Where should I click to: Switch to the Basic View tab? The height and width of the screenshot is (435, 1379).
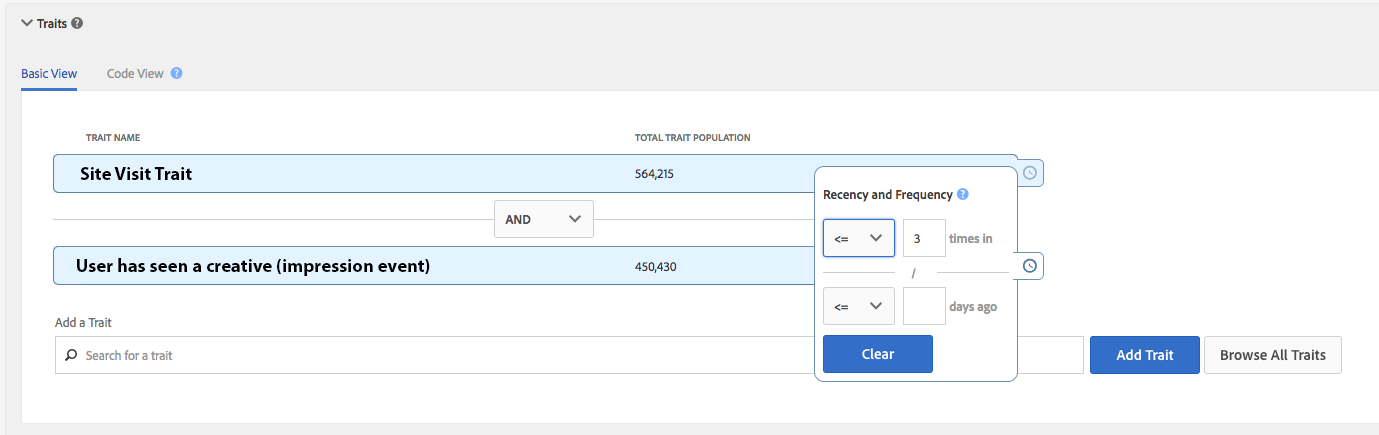[x=49, y=73]
